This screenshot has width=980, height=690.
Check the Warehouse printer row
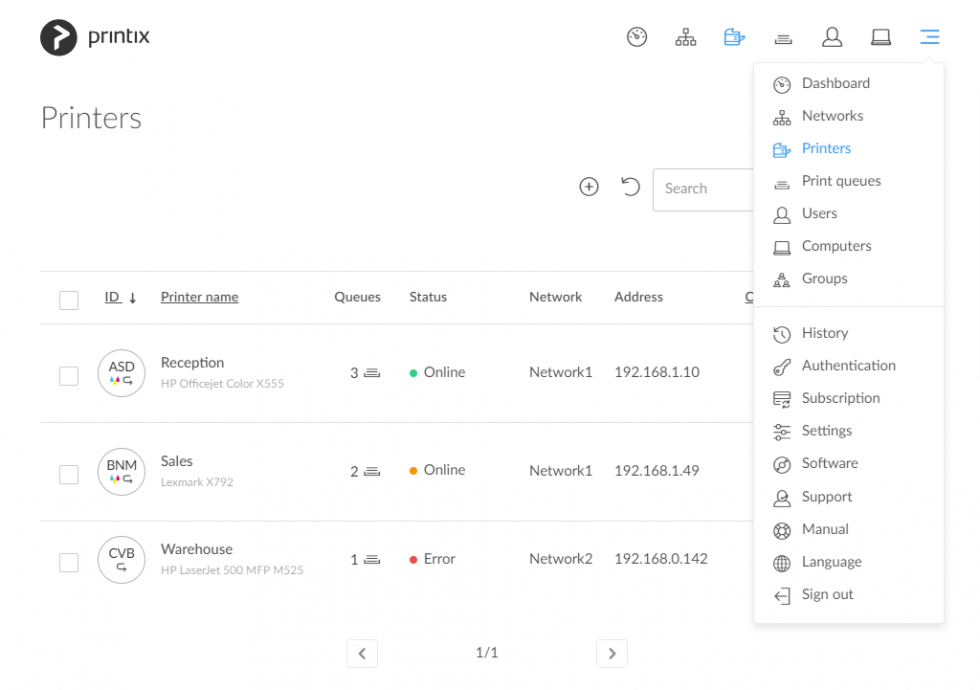[68, 562]
